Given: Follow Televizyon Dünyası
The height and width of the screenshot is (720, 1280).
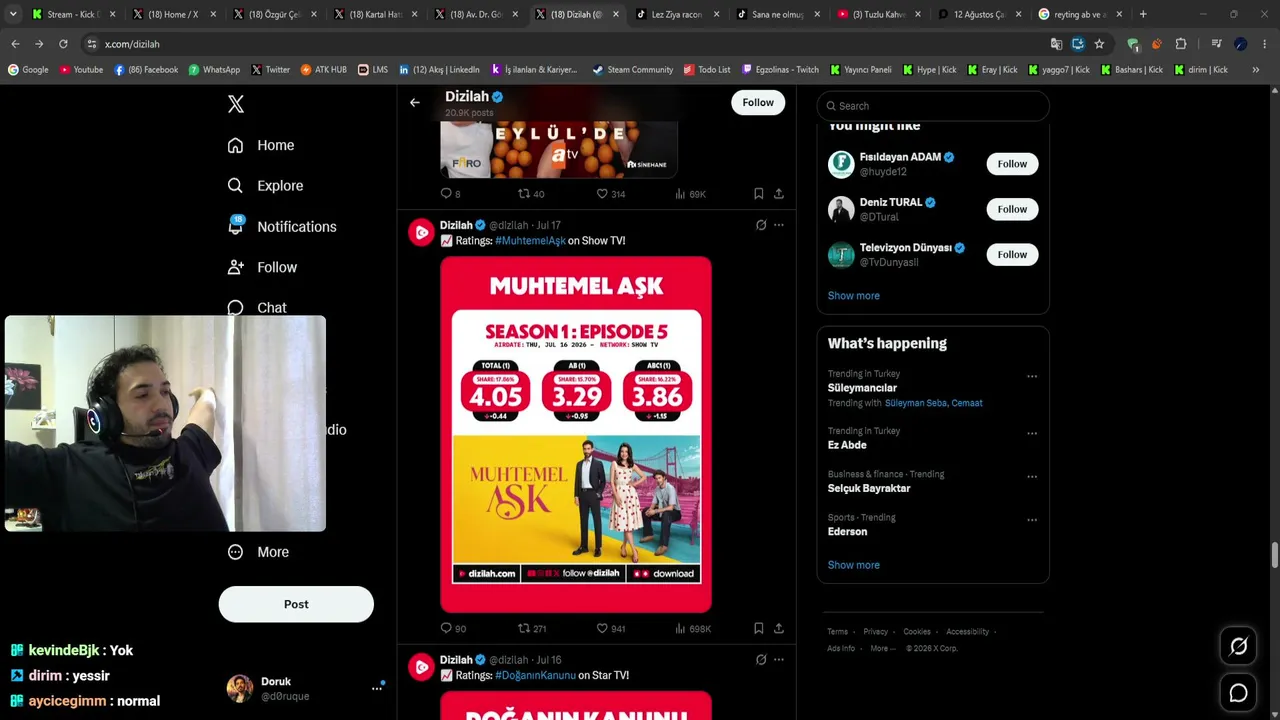Looking at the screenshot, I should tap(1012, 254).
